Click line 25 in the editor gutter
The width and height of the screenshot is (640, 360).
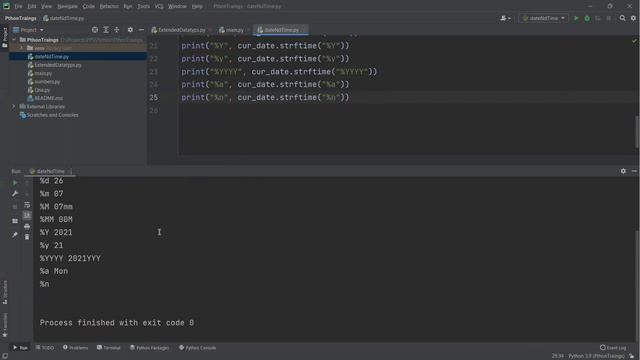pos(153,98)
